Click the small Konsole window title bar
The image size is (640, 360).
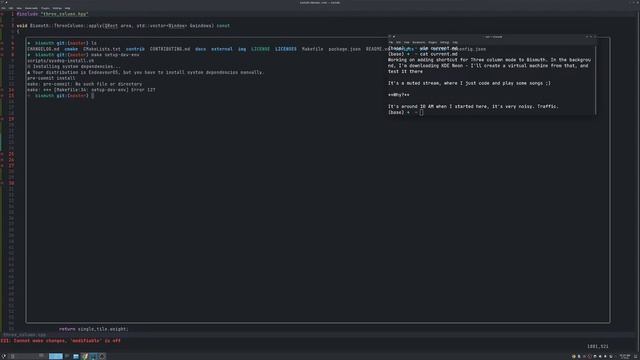coord(492,37)
